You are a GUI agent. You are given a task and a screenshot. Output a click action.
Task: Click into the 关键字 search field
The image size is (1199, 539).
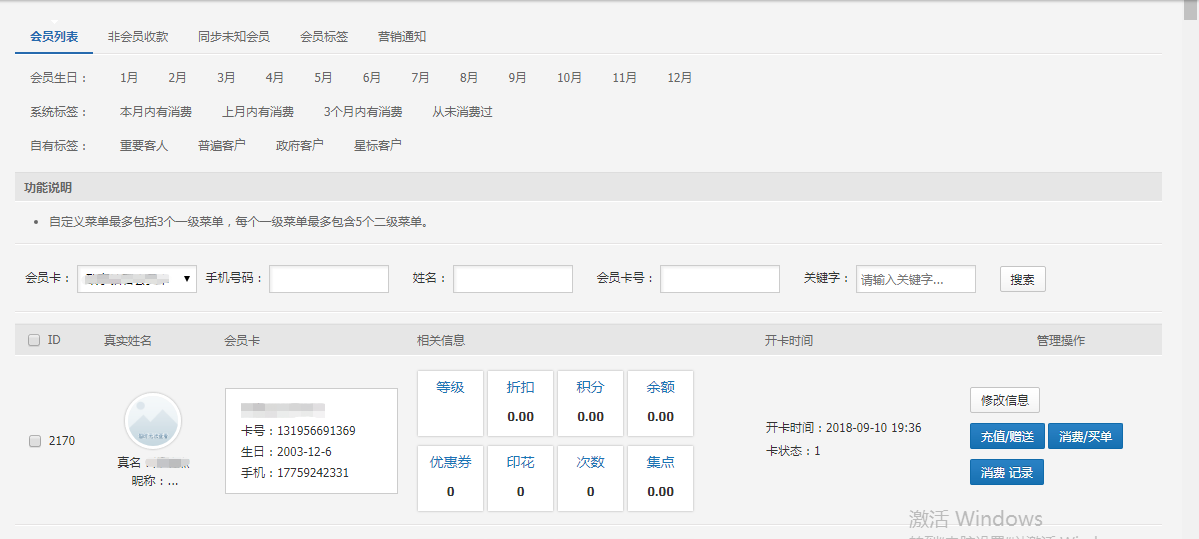915,279
